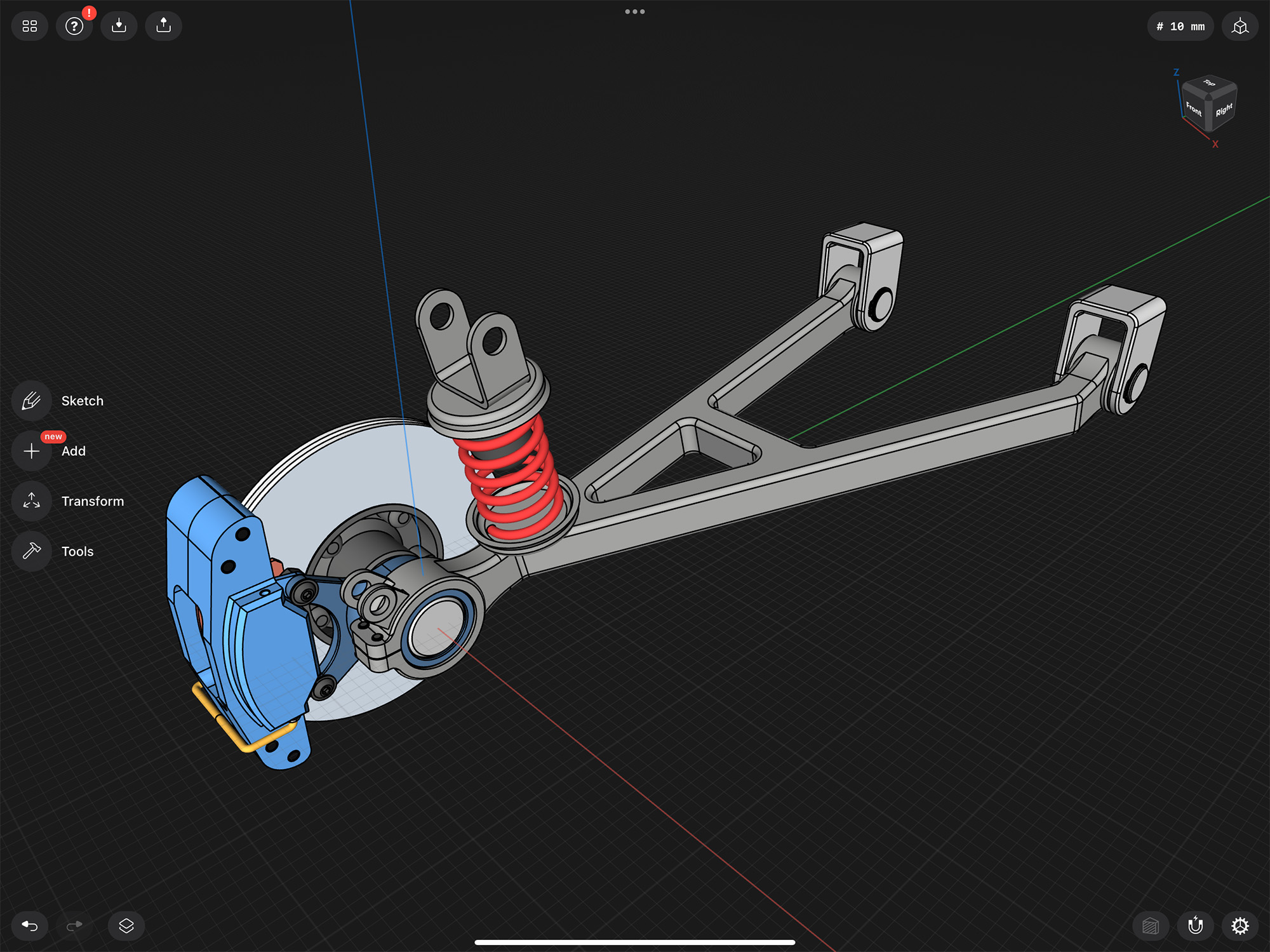Click the Tools menu label
Screen dimensions: 1270x952
(77, 551)
